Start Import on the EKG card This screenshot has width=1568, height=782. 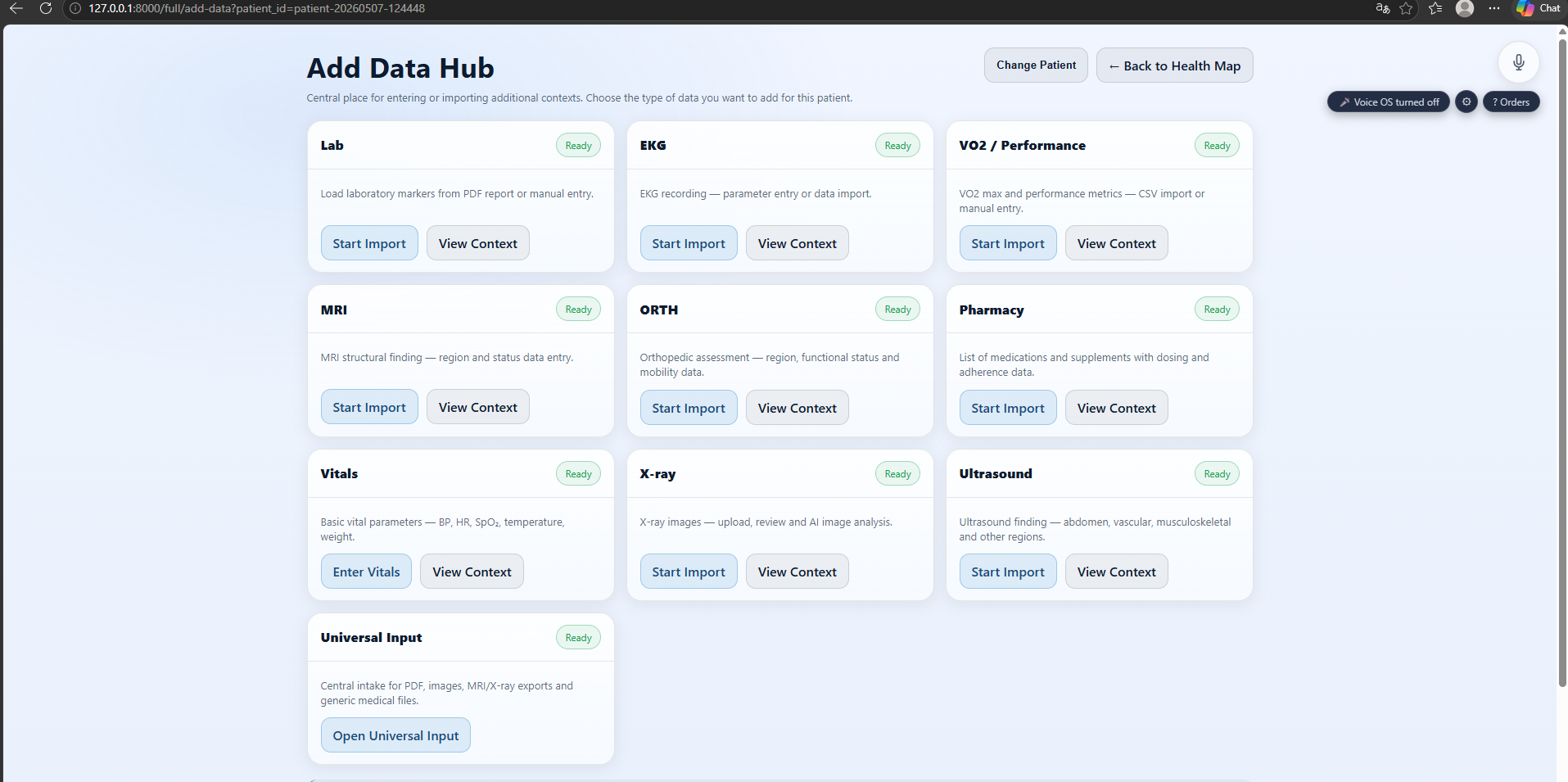coord(689,243)
